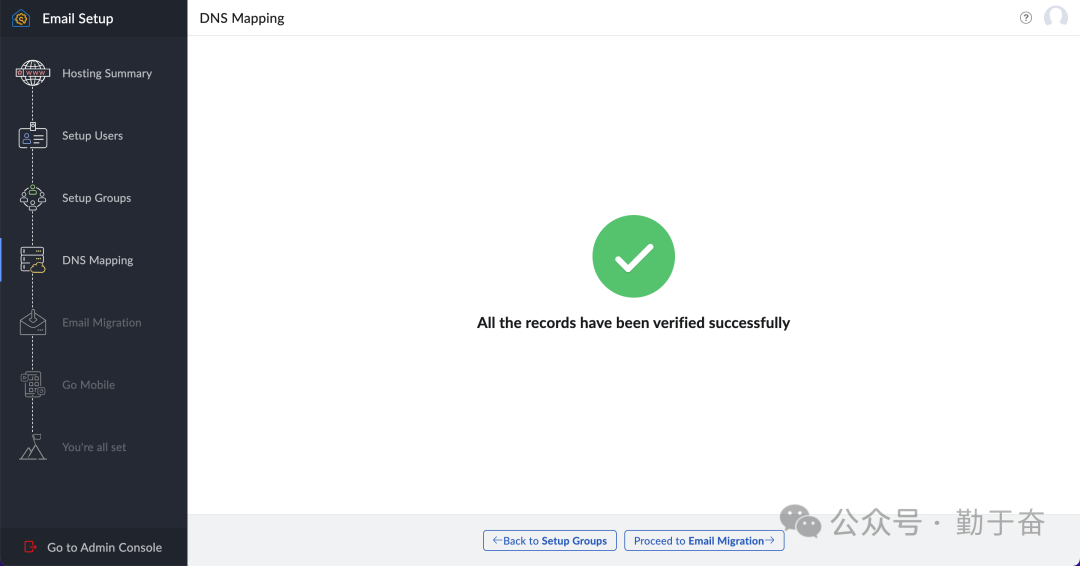
Task: Click the Email Migration envelope icon
Action: [33, 323]
